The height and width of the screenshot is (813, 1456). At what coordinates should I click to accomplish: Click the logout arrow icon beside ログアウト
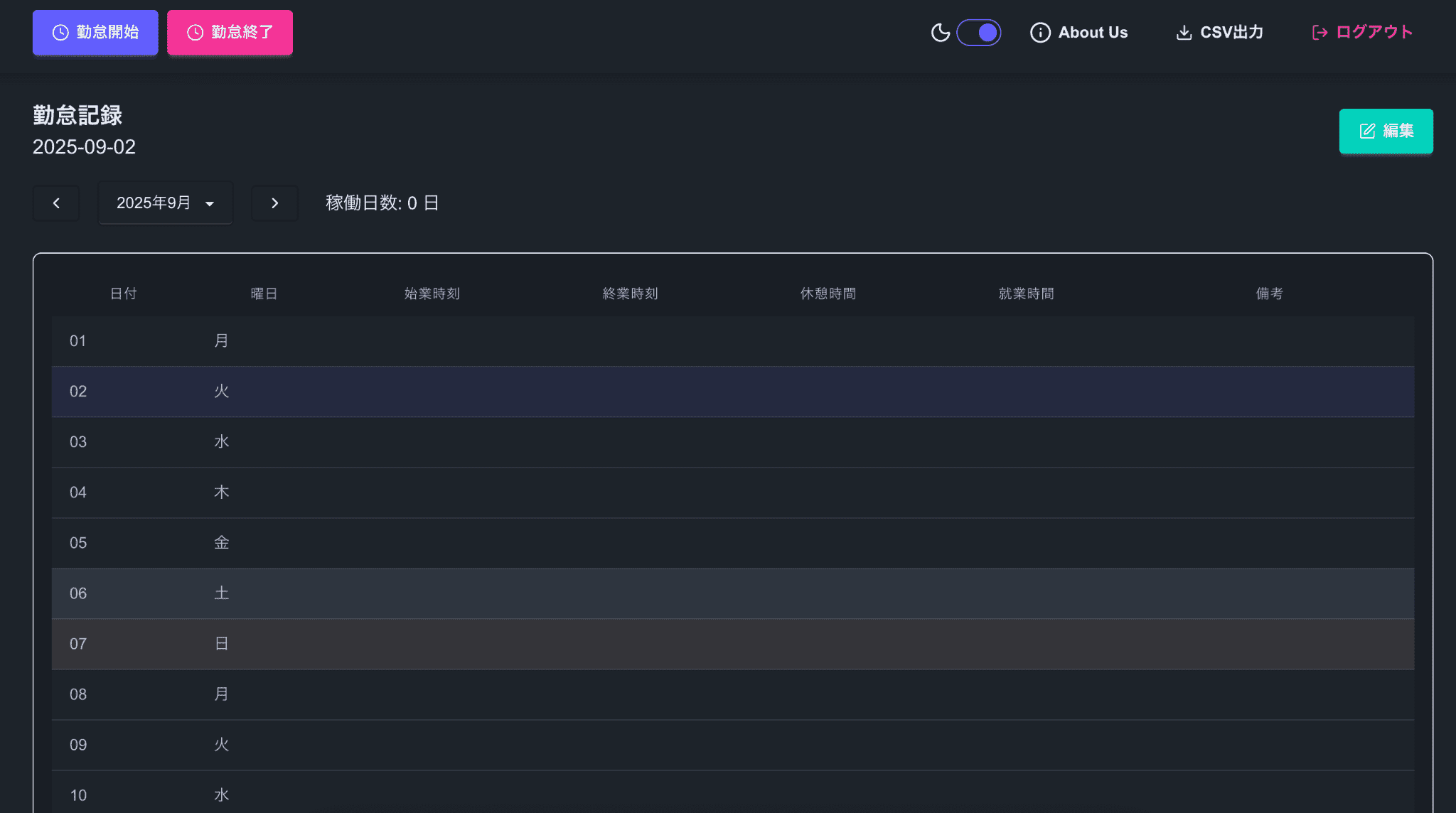(1320, 32)
